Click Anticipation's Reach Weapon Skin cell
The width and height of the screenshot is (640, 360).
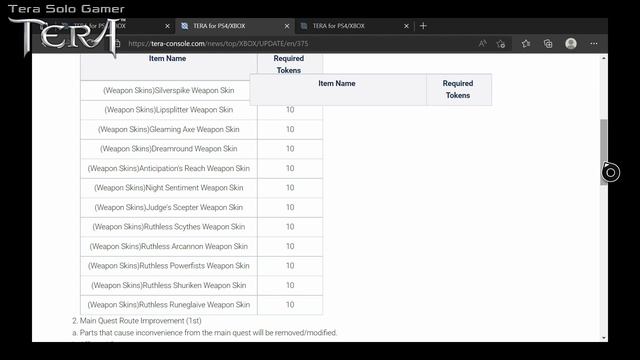point(169,168)
